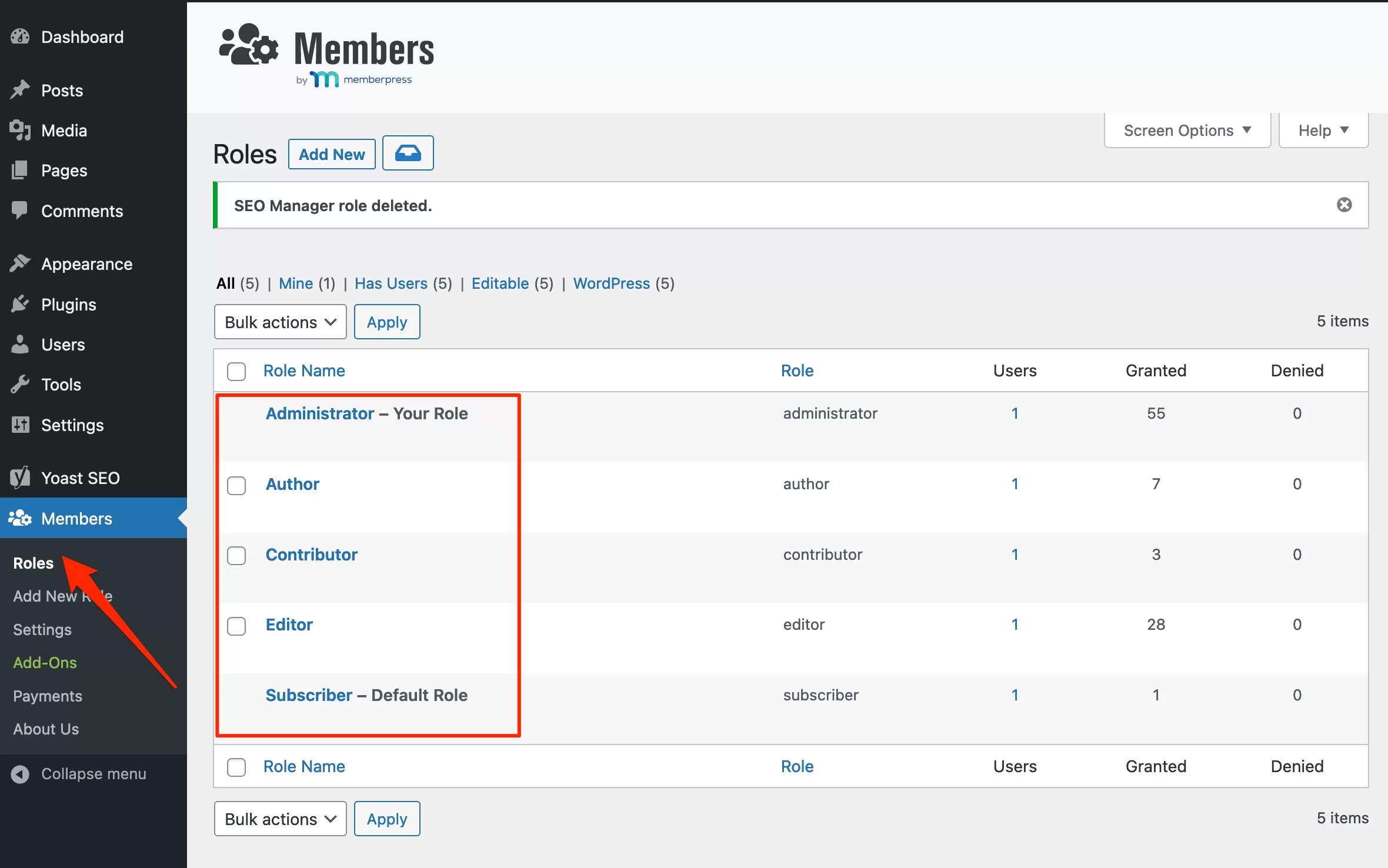This screenshot has width=1388, height=868.
Task: Open Dashboard menu item
Action: 94,37
